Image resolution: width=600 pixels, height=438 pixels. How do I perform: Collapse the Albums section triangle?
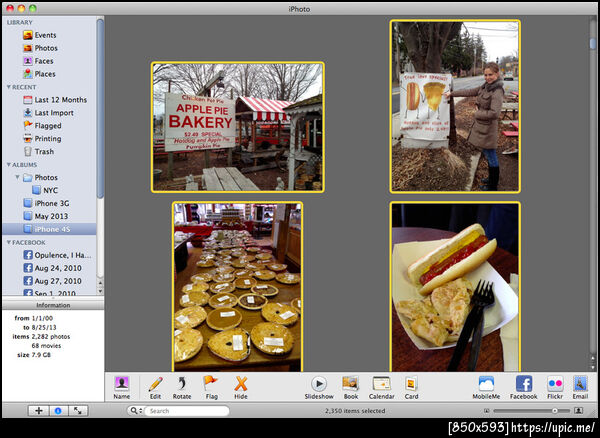pos(9,165)
